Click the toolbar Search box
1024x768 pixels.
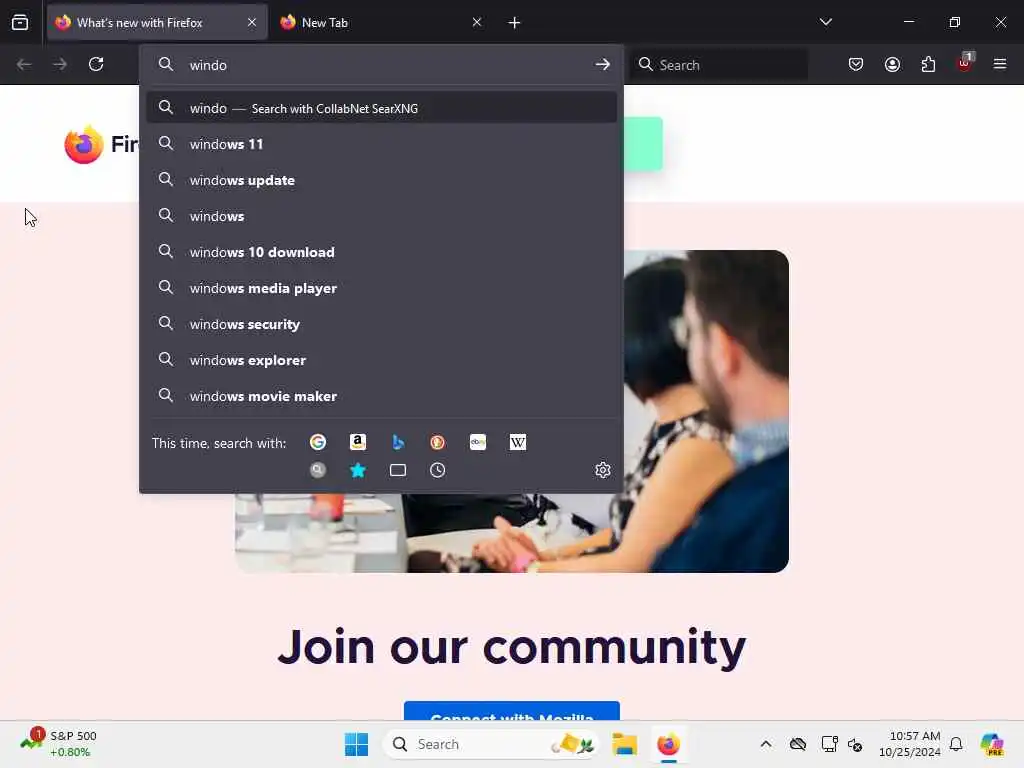pos(719,65)
